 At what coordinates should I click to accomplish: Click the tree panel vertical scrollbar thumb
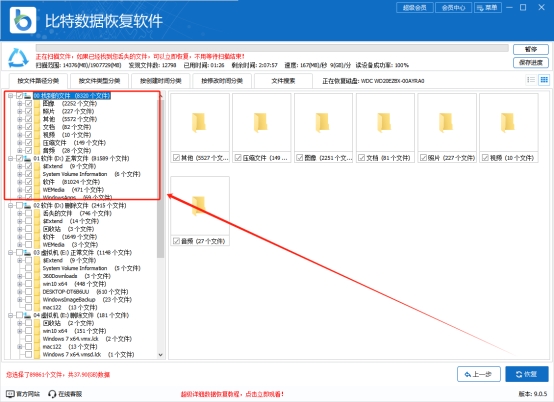[x=160, y=178]
